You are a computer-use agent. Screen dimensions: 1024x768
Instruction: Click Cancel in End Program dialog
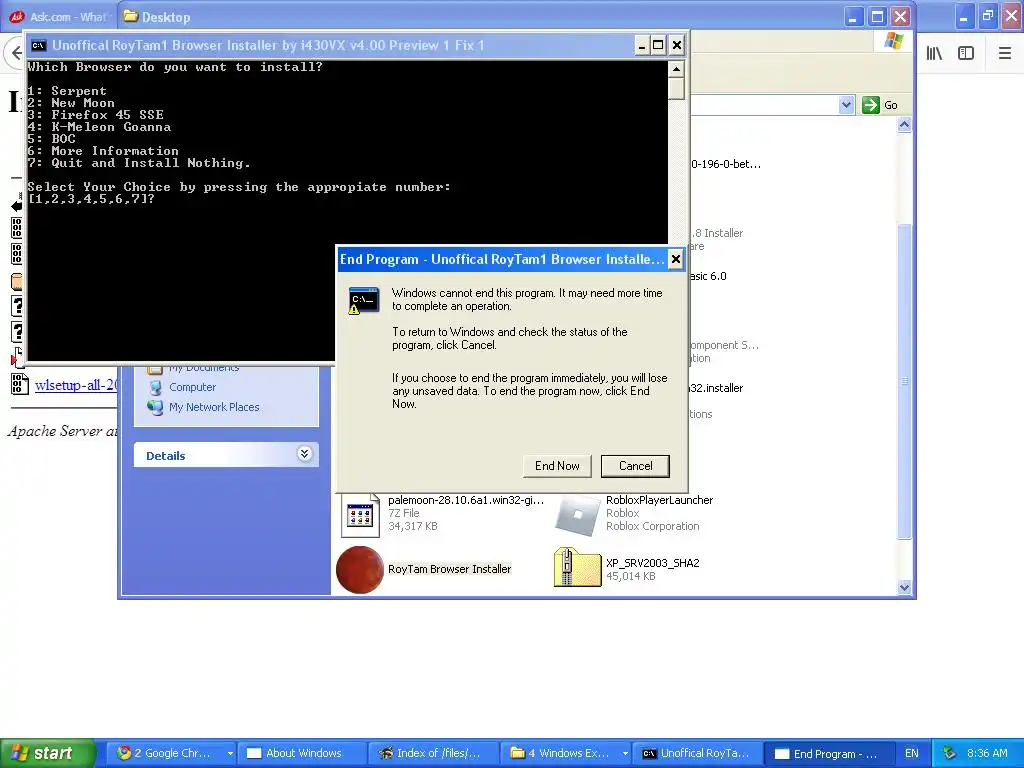pyautogui.click(x=635, y=466)
